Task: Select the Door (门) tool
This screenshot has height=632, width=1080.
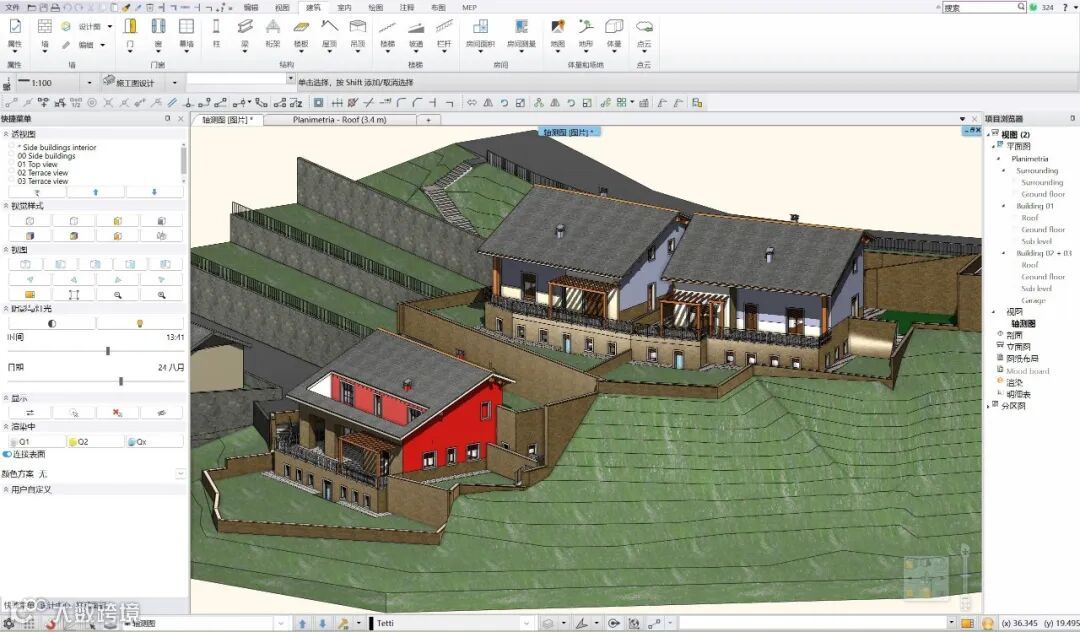Action: (x=130, y=34)
